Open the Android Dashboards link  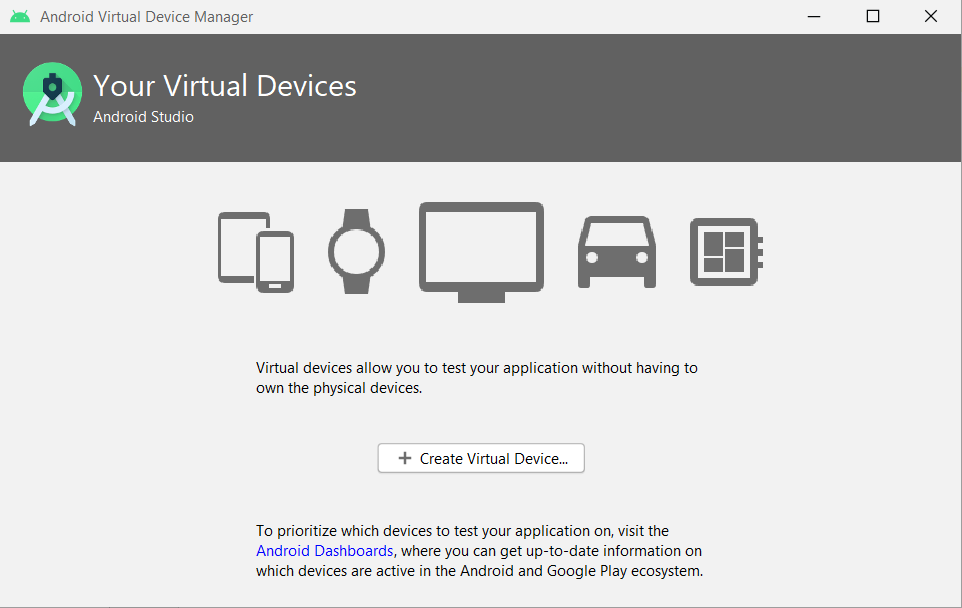(325, 551)
